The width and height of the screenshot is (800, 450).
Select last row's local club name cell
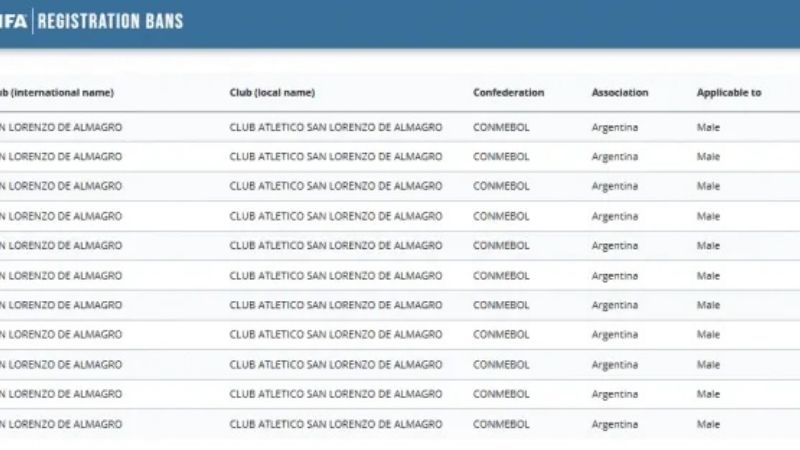[x=335, y=424]
